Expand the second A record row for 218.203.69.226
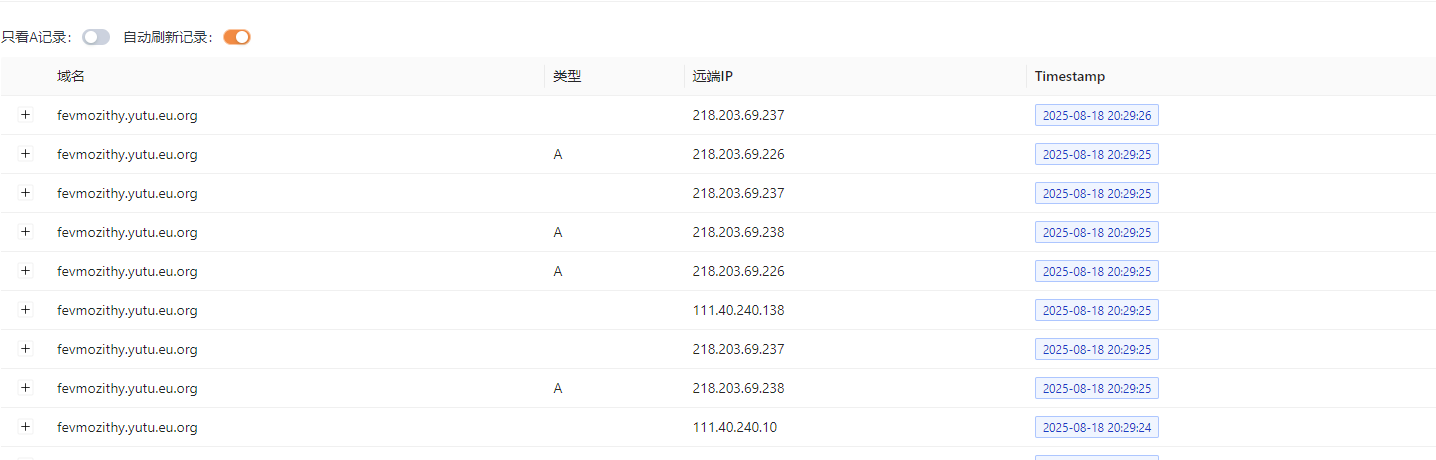The image size is (1436, 460). 25,271
